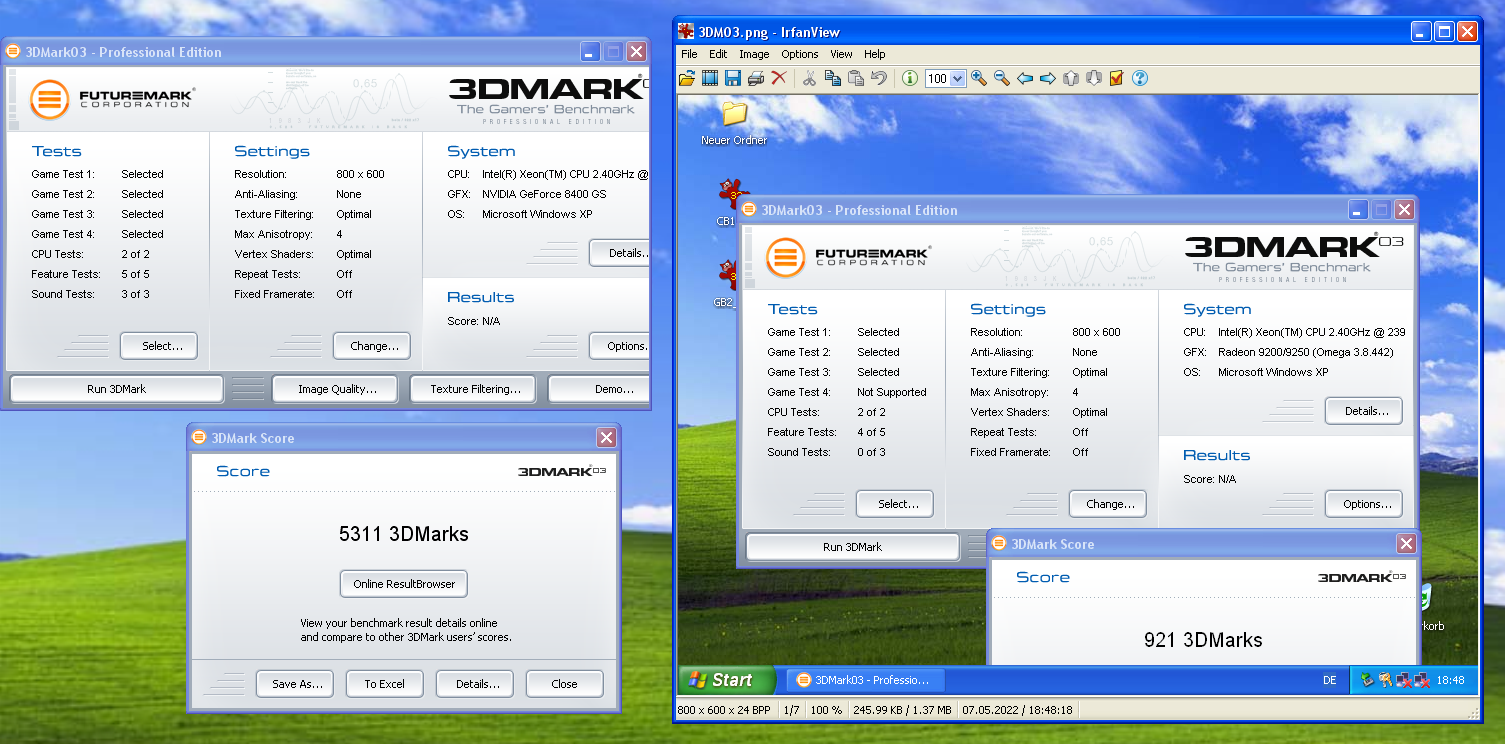Viewport: 1505px width, 744px height.
Task: Go to previous image with left arrow
Action: point(1025,78)
